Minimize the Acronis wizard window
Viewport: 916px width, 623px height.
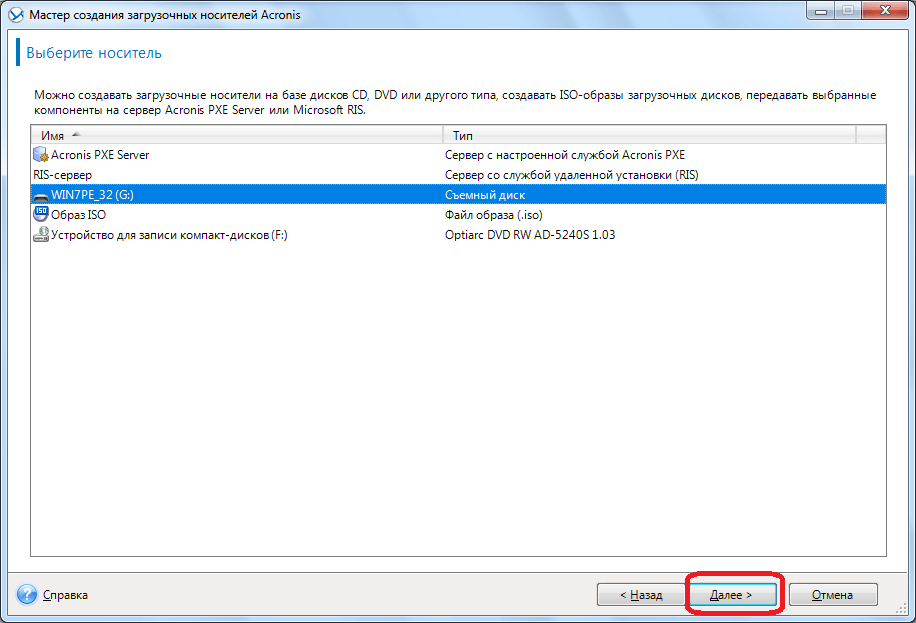821,10
